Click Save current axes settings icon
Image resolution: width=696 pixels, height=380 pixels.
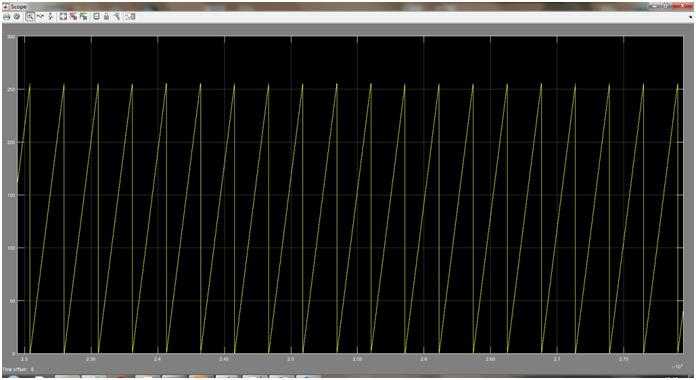tap(73, 17)
